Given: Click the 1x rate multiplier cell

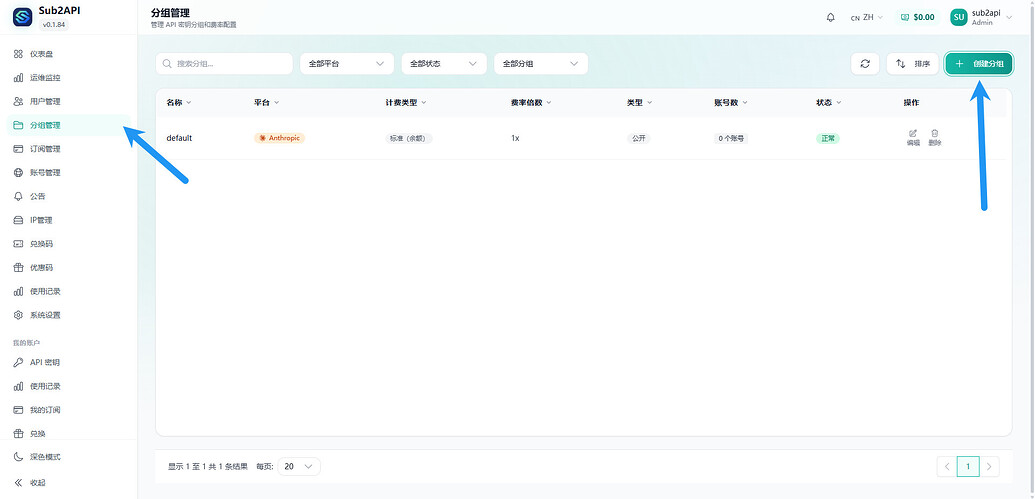Looking at the screenshot, I should coord(515,139).
